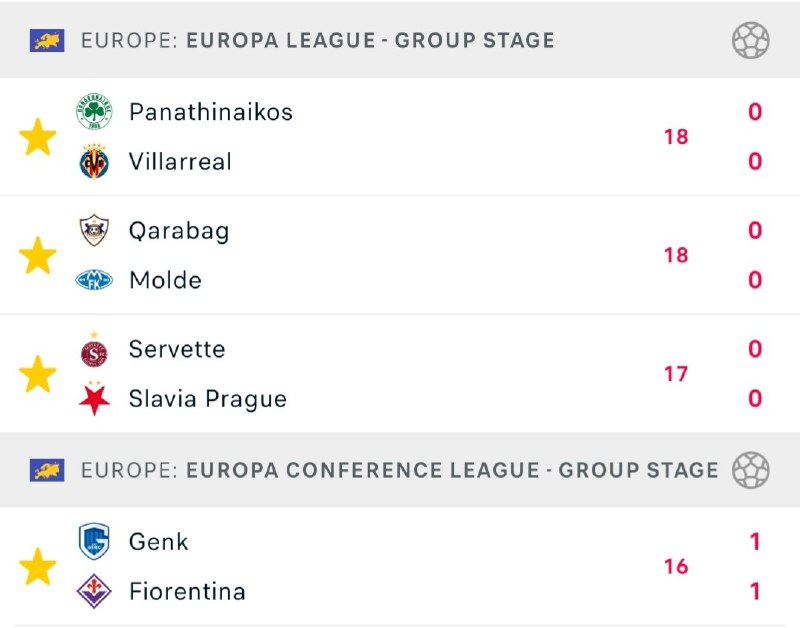Viewport: 800px width, 628px height.
Task: Toggle favorite star for Servette vs Slavia Prague
Action: 38,374
